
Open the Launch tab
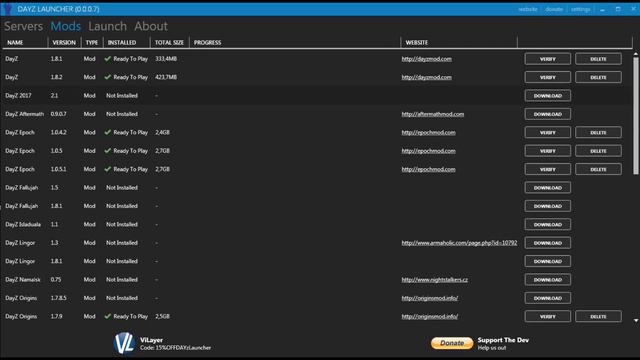click(x=107, y=26)
